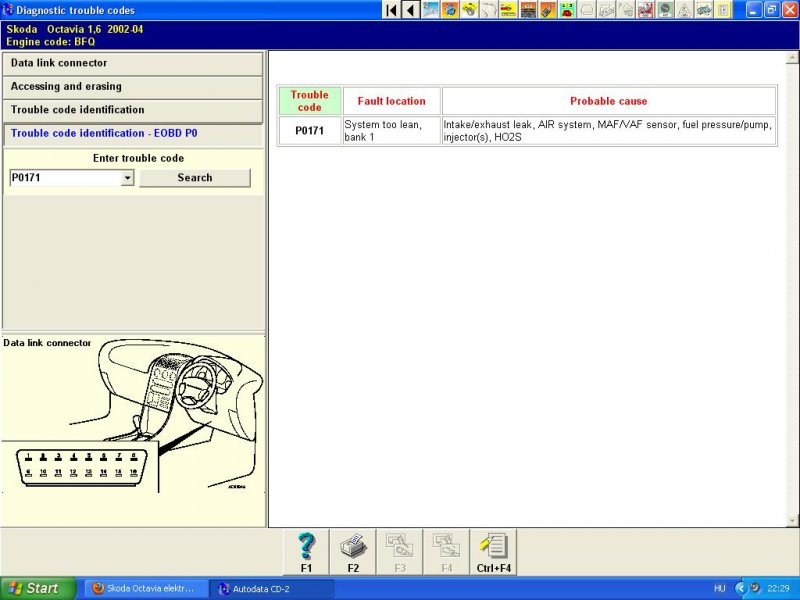Click the 'Skoda Octavia 1,6 2002-04' vehicle title

74,29
